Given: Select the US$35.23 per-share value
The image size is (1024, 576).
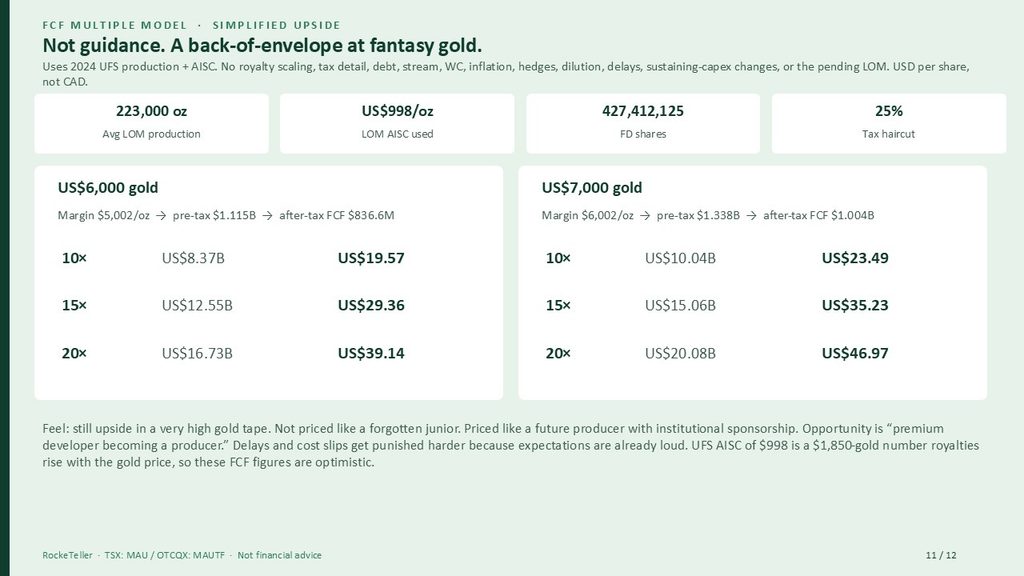Looking at the screenshot, I should (855, 305).
